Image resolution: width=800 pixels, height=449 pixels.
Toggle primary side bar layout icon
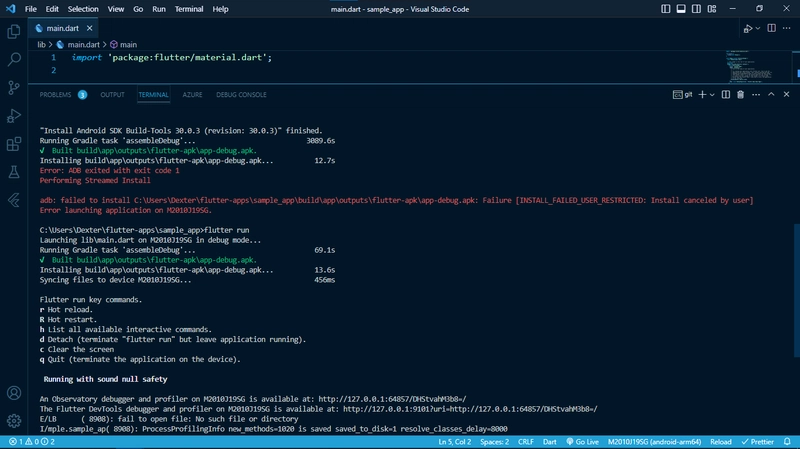665,9
